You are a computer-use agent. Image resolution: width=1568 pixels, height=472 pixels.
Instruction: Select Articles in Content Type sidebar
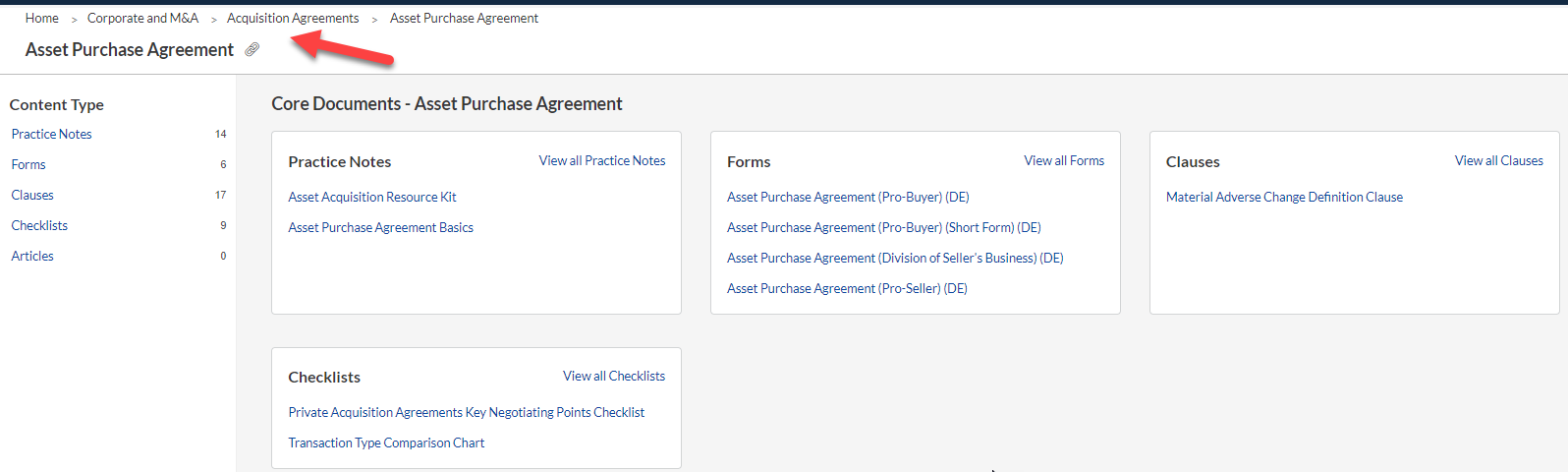point(32,256)
